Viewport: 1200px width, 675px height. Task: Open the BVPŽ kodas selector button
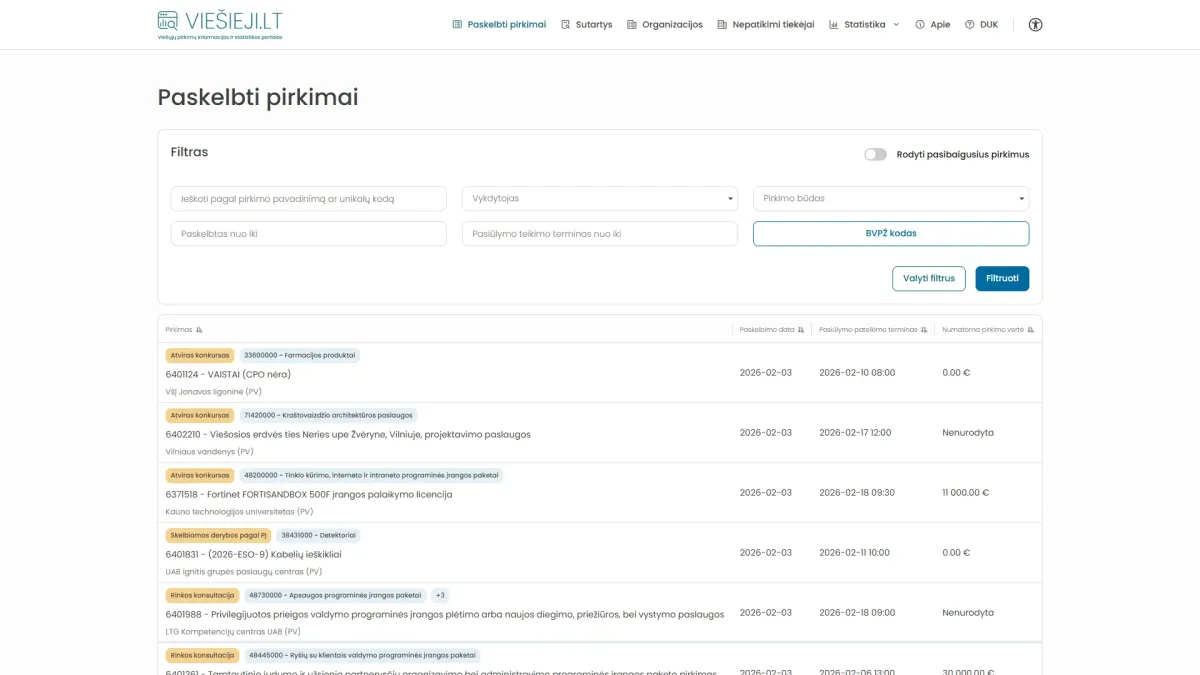[890, 234]
